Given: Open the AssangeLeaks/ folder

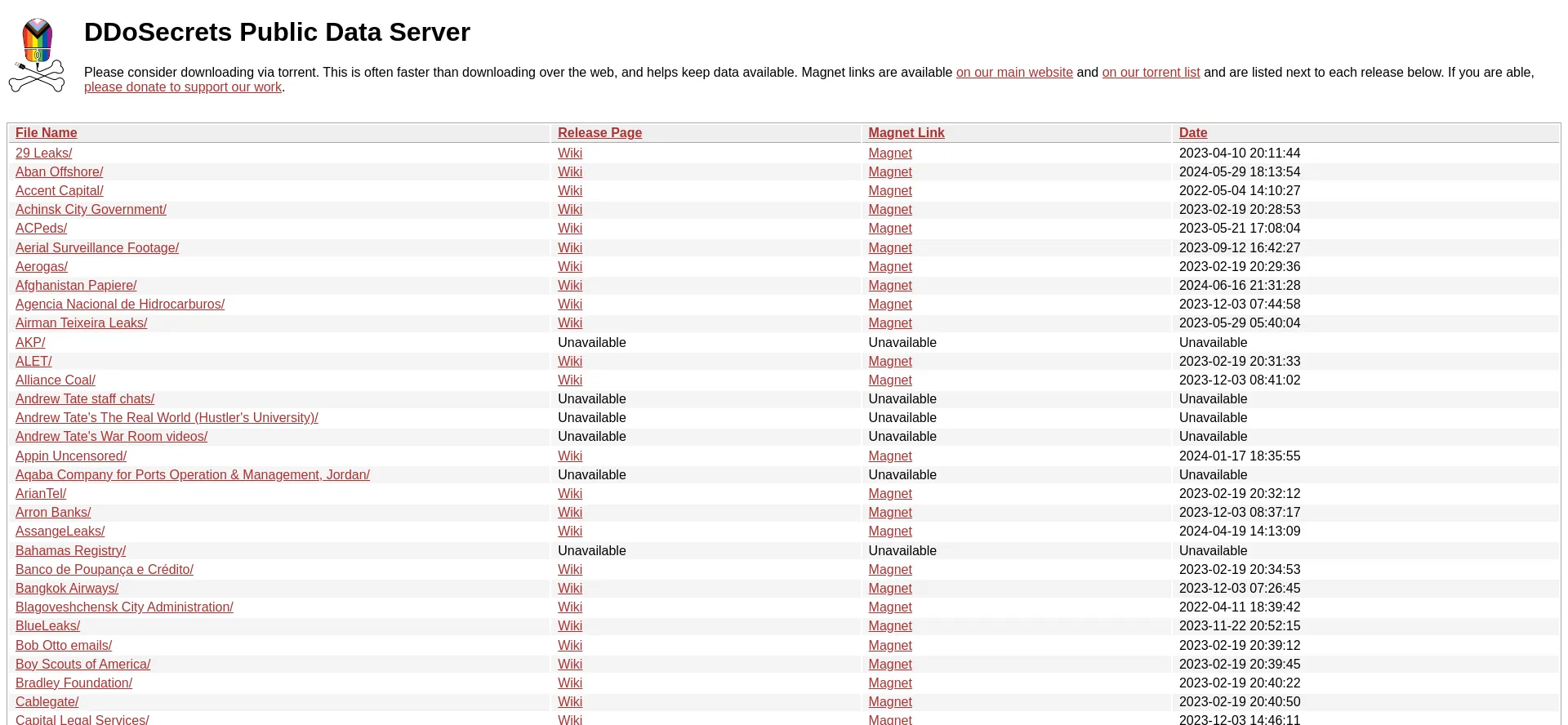Looking at the screenshot, I should click(x=60, y=531).
